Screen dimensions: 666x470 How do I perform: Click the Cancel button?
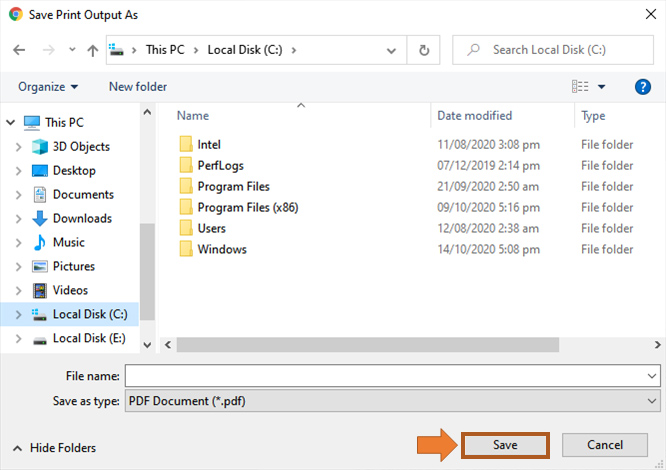tap(605, 445)
